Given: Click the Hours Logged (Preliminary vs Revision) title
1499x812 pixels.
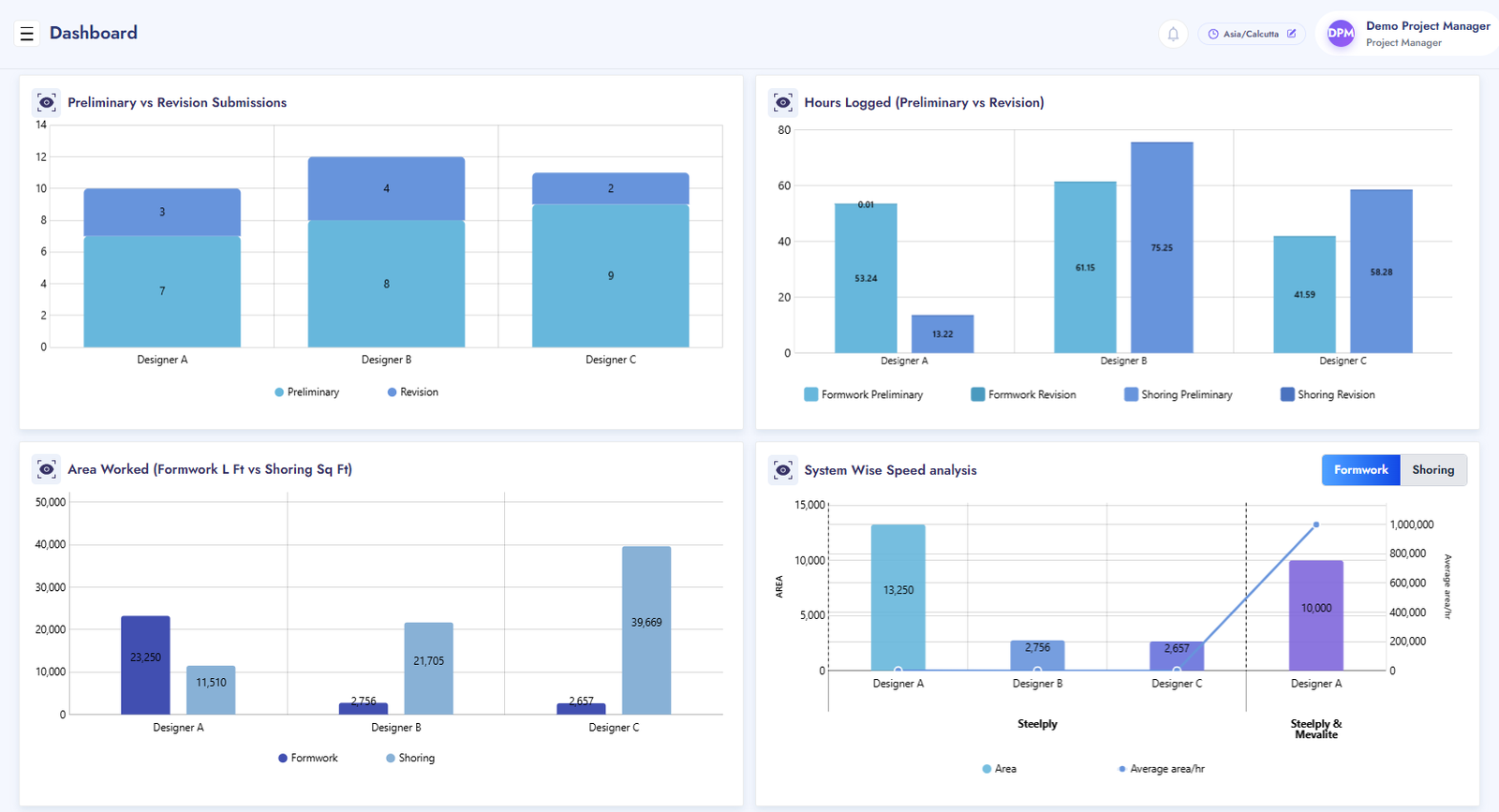Looking at the screenshot, I should (x=924, y=102).
